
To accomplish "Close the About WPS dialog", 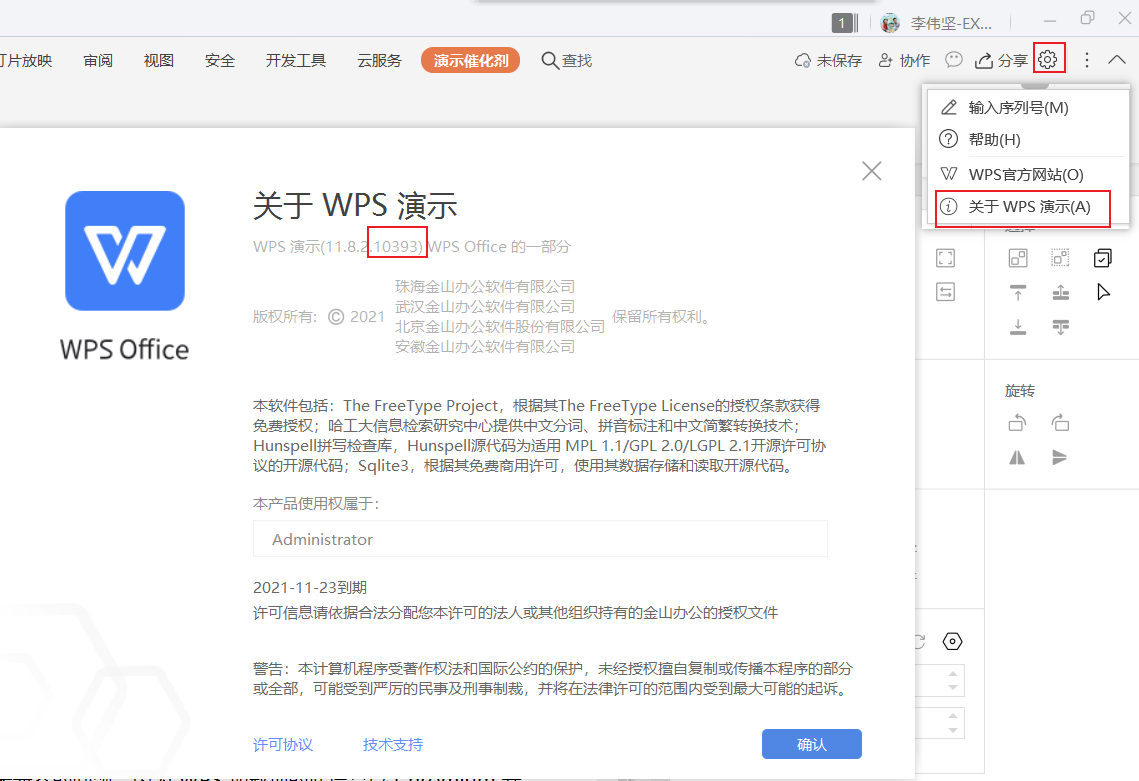I will 872,171.
